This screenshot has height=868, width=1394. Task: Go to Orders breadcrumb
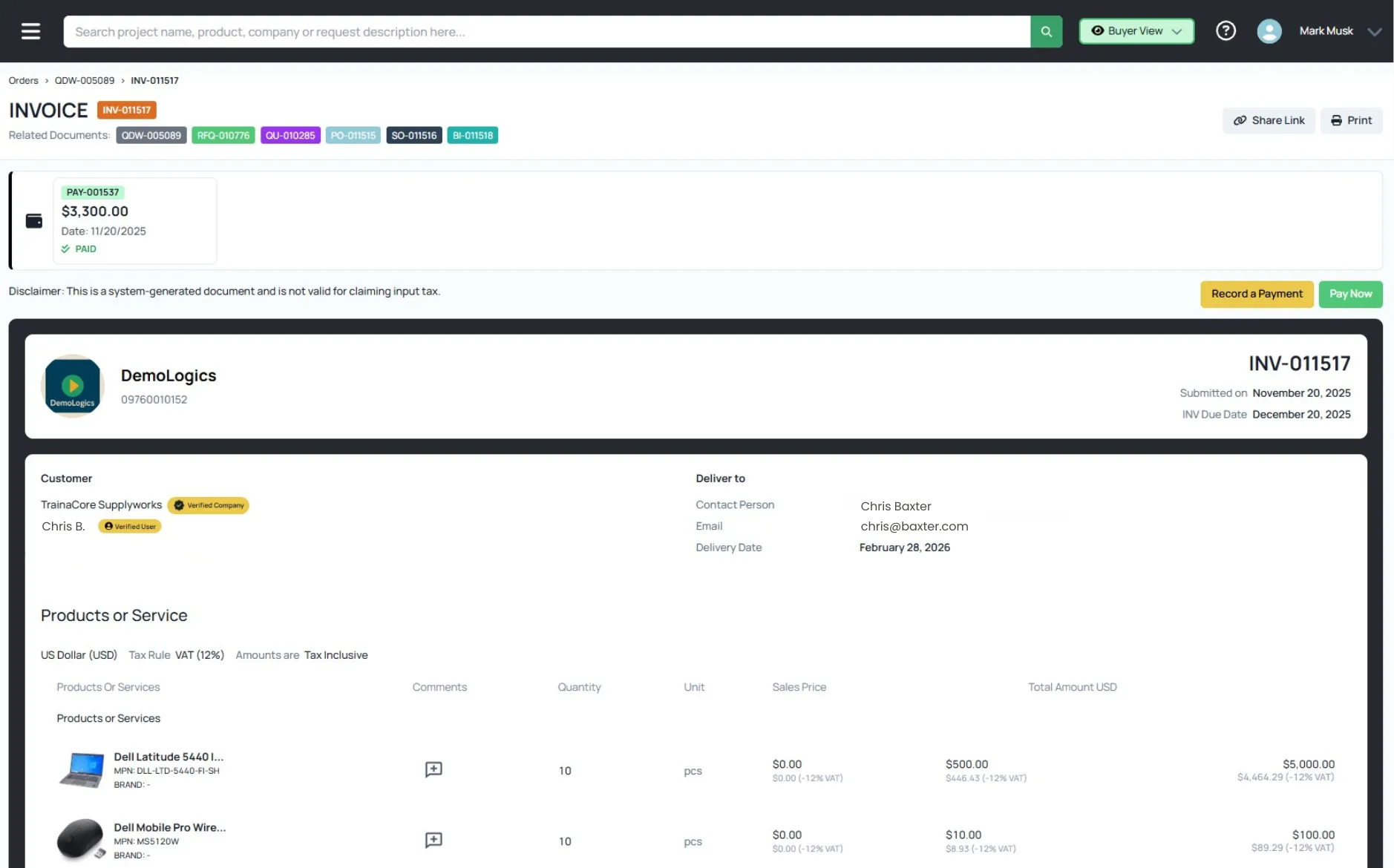click(23, 80)
